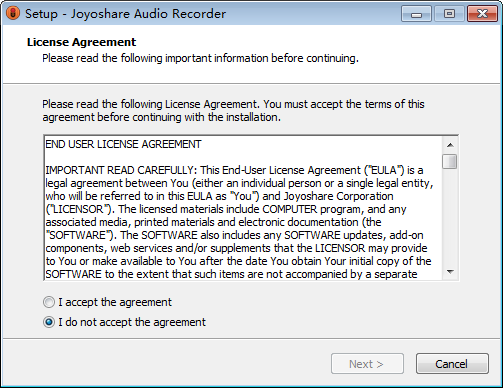This screenshot has height=388, width=503.
Task: Click the 'I accept the agreement' label text
Action: 115,302
